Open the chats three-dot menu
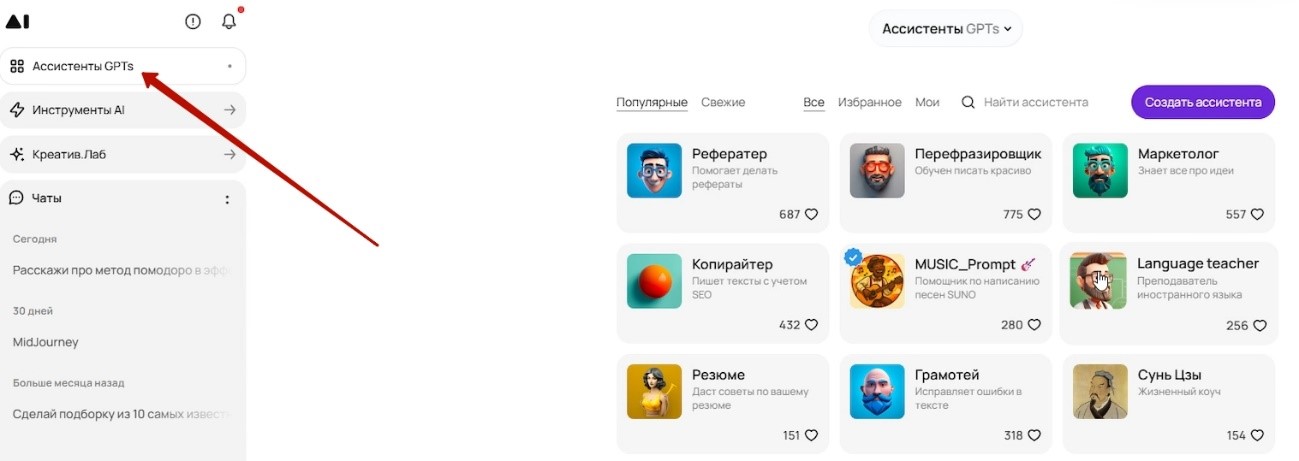 pos(227,199)
